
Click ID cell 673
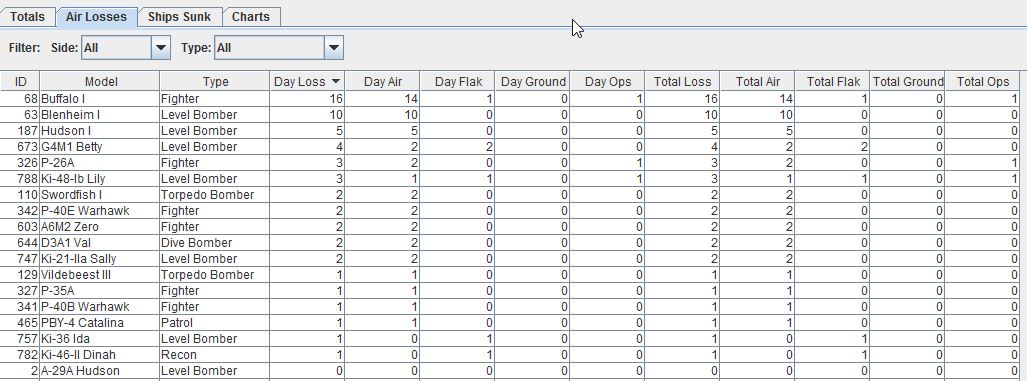click(x=20, y=147)
